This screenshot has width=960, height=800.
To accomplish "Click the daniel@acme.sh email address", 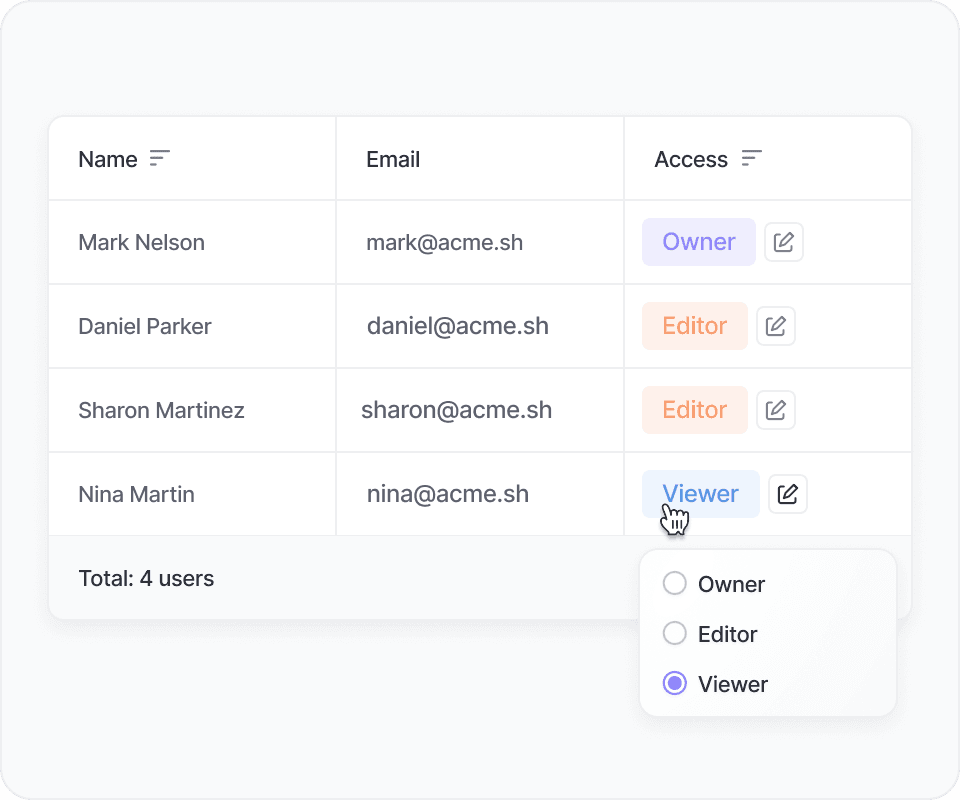I will pos(457,326).
